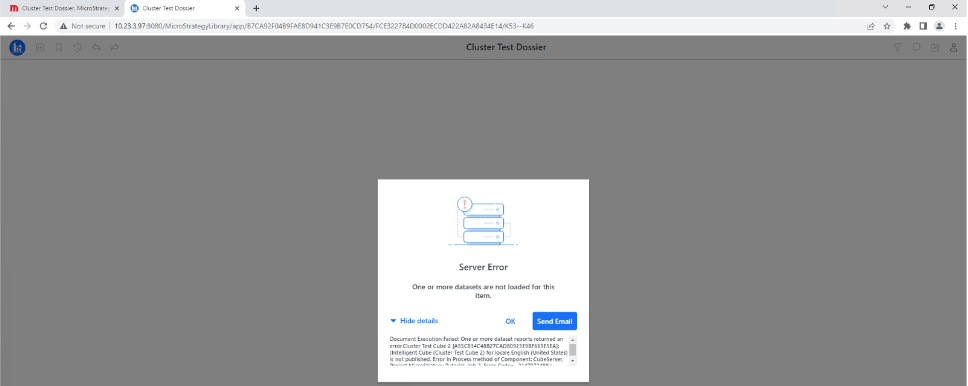
Task: Click the reset dossier icon
Action: point(77,48)
